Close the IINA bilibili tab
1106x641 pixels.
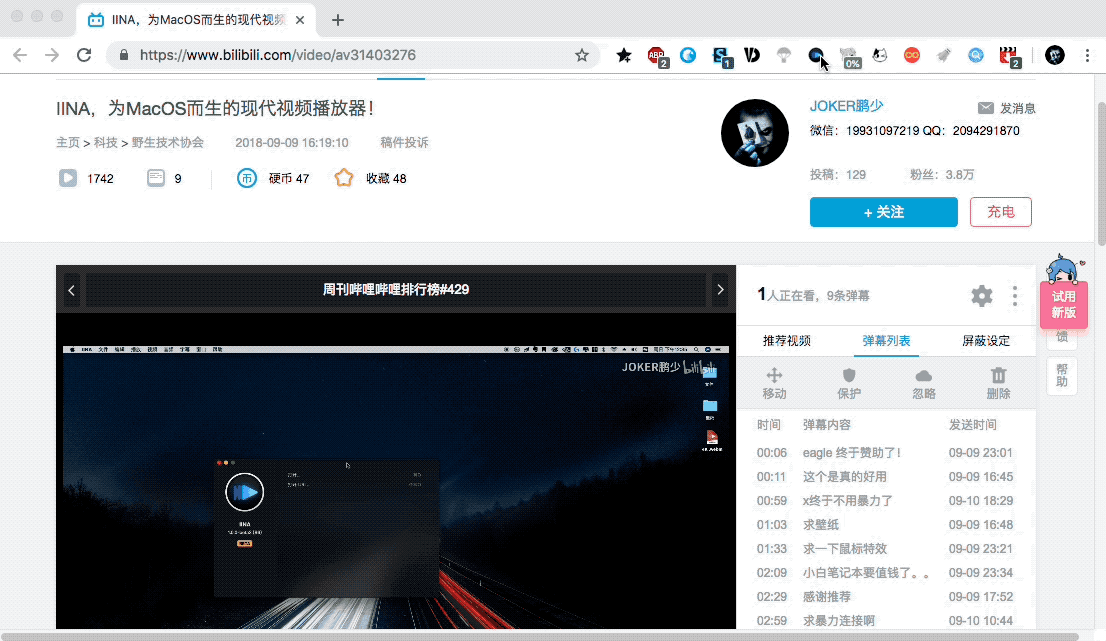pos(300,20)
